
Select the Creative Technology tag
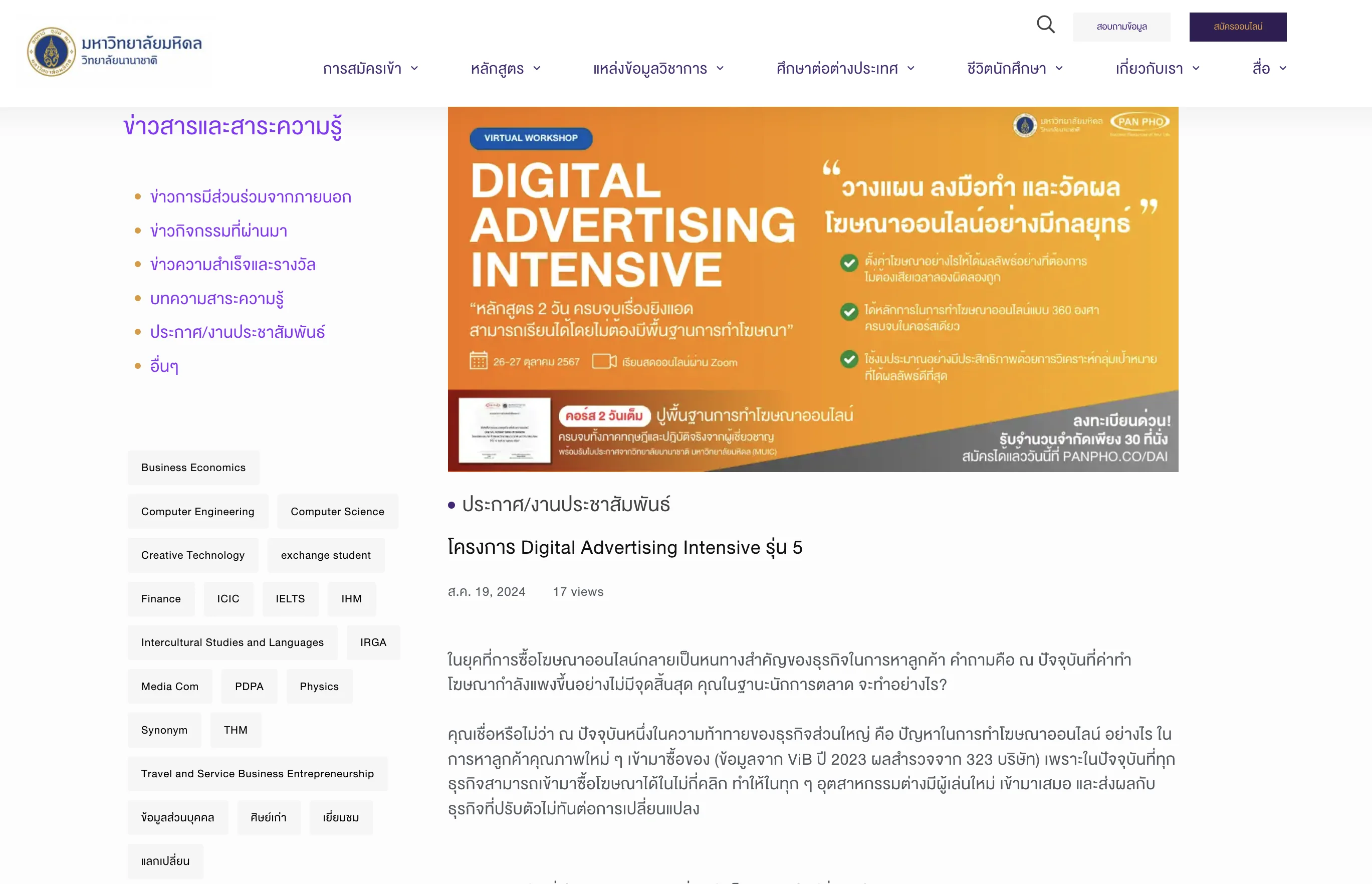(193, 555)
